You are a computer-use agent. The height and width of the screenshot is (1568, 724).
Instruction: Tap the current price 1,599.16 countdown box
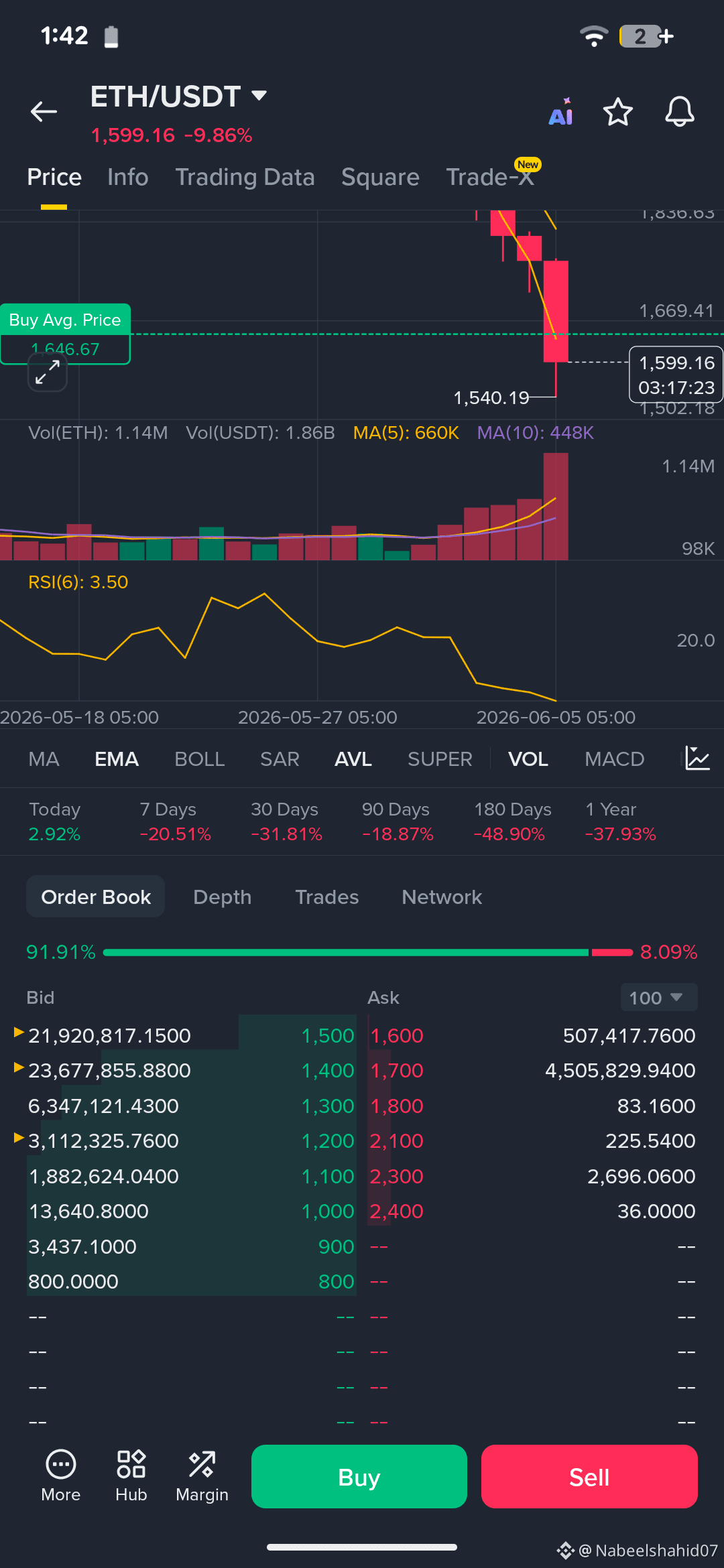[676, 375]
